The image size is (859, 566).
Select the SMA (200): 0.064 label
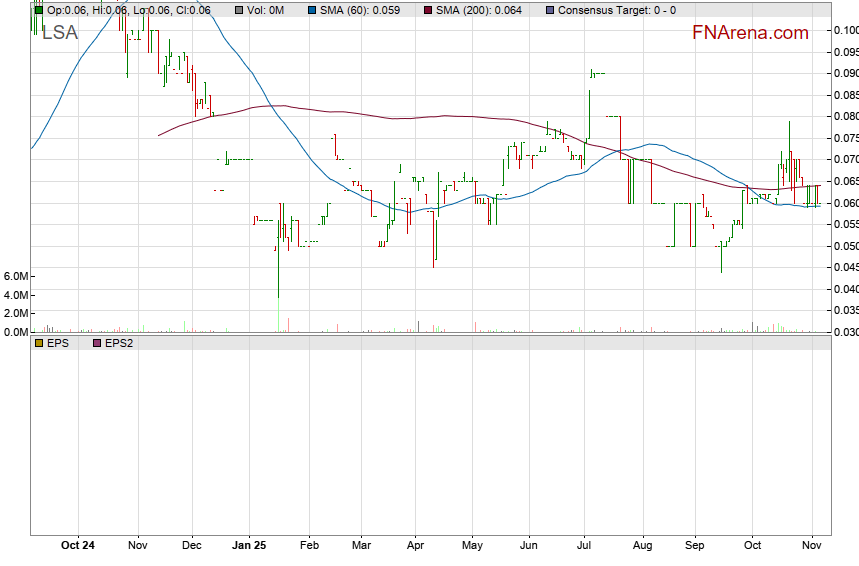(478, 10)
